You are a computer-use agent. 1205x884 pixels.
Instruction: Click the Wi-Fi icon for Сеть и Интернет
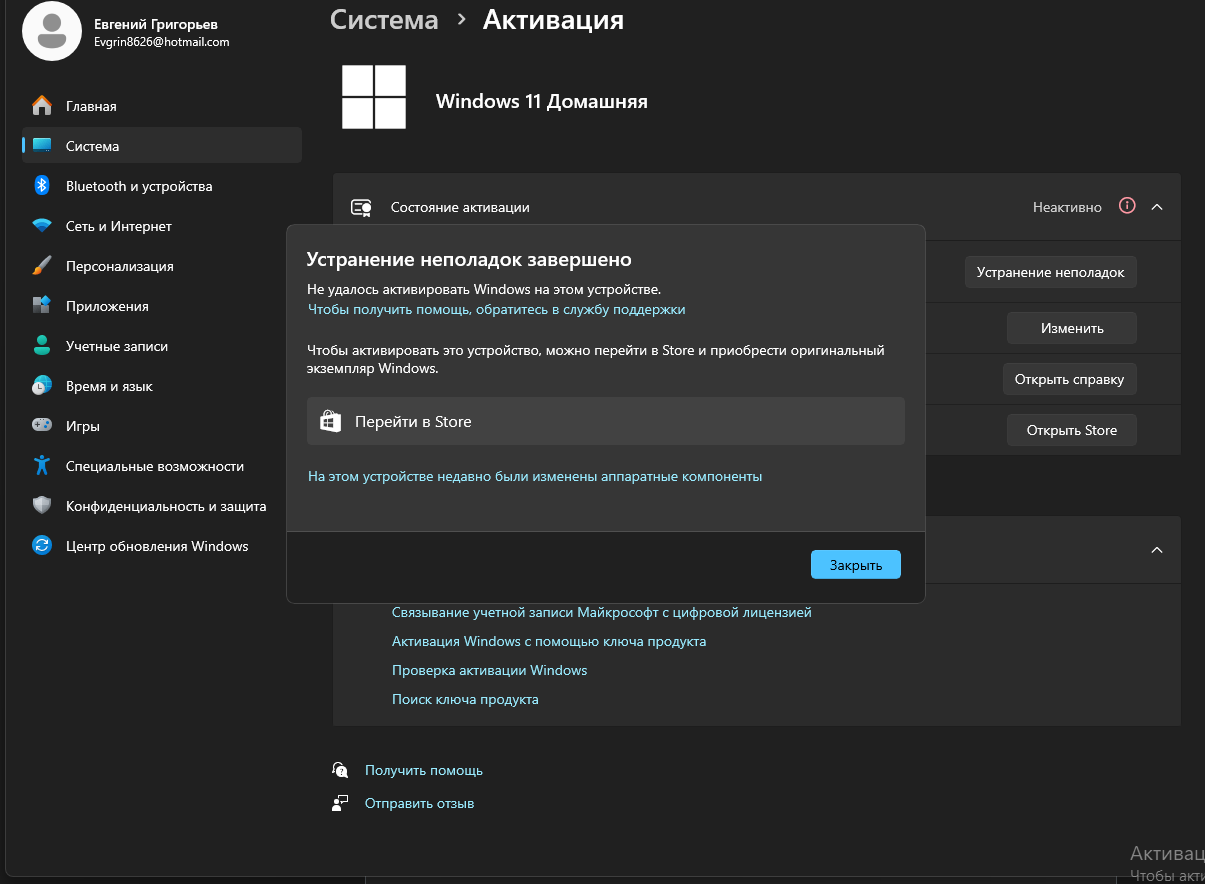tap(42, 226)
